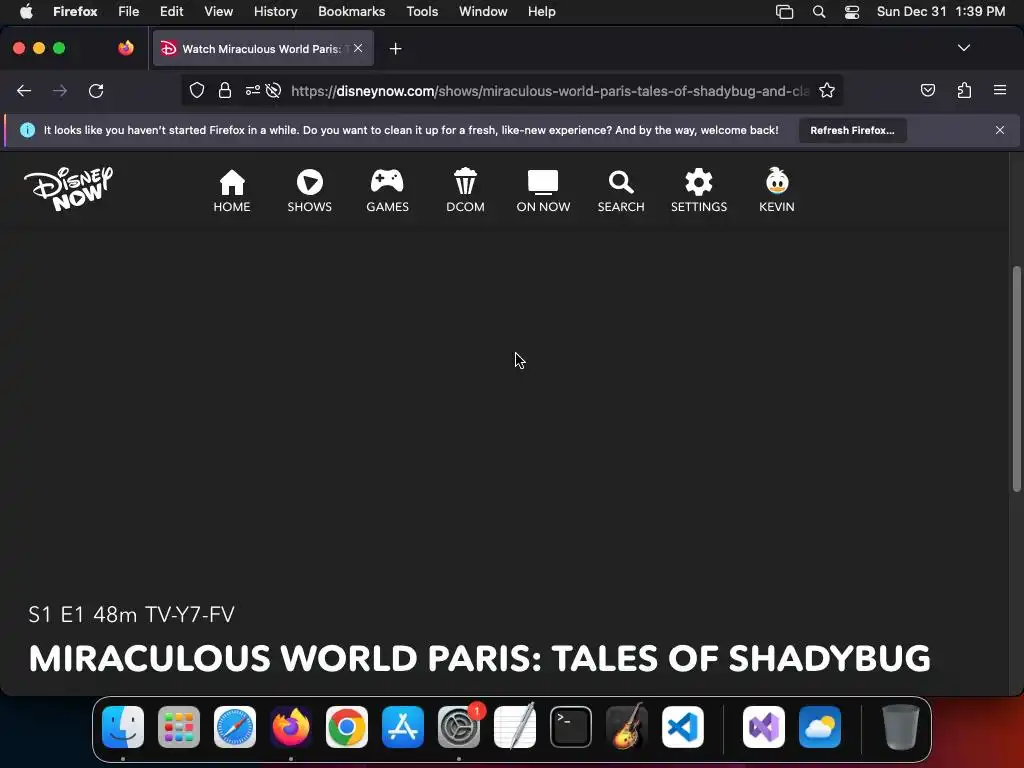Click the disneynow.com URL address field

pyautogui.click(x=549, y=91)
